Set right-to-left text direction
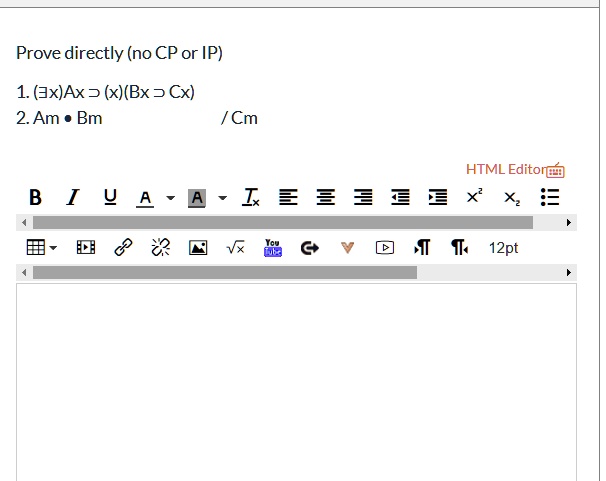Screen dimensions: 606x481 460,248
